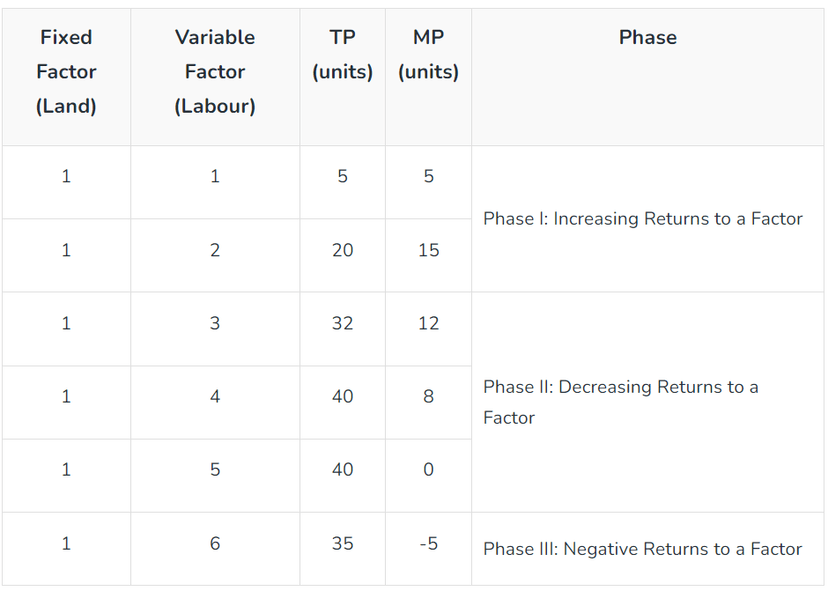Image resolution: width=828 pixels, height=591 pixels.
Task: Select the negative MP value -5 cell
Action: [428, 544]
